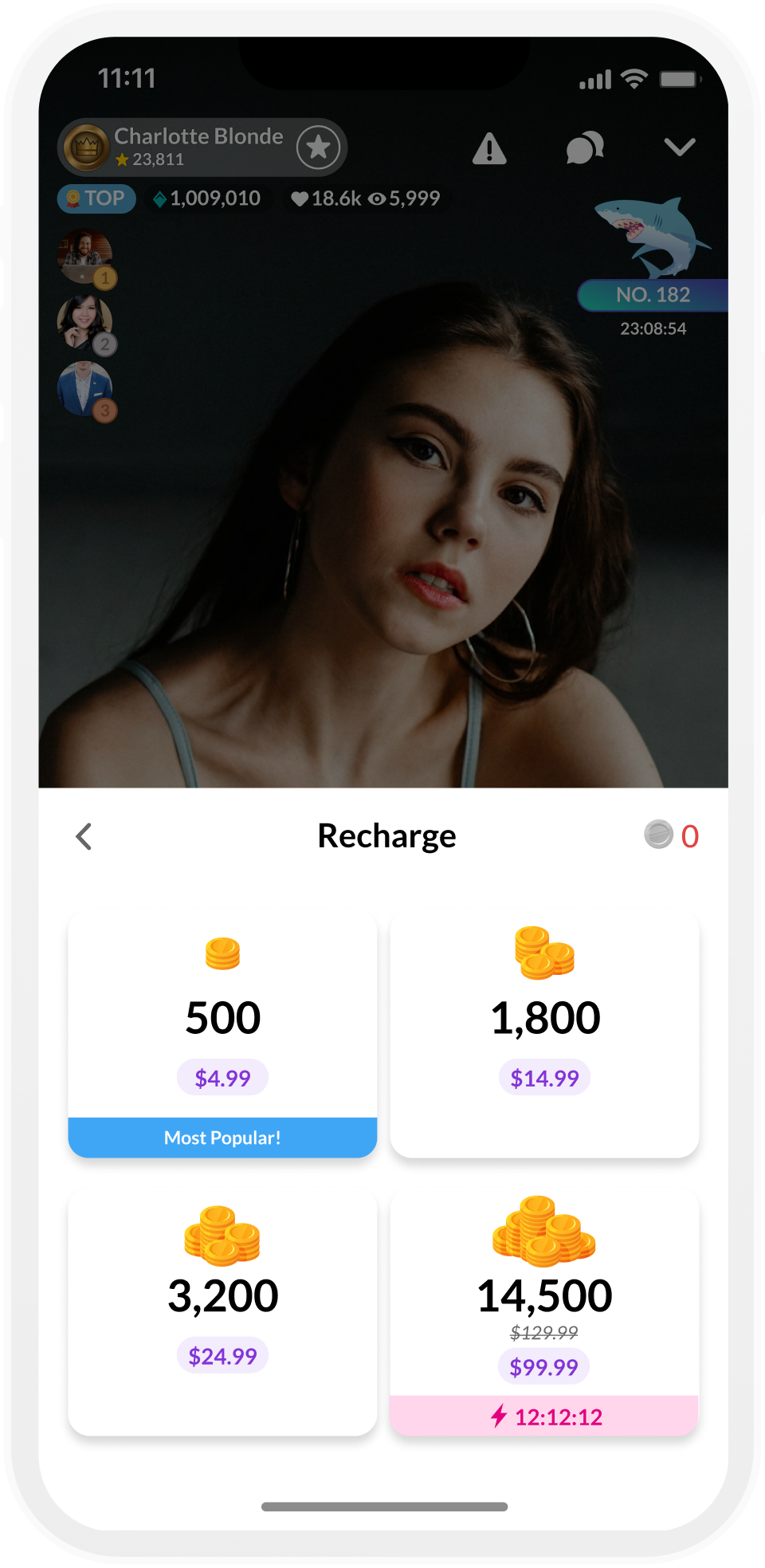Toggle the star follow button
This screenshot has height=1568, width=765.
point(319,147)
